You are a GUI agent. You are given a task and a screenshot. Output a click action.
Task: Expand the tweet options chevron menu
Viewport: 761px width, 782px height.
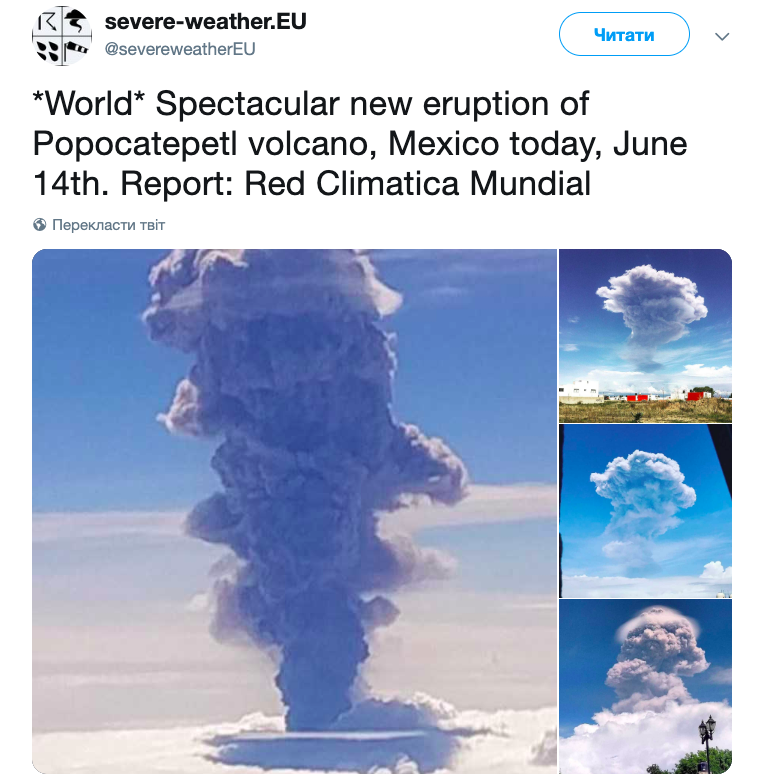(x=723, y=35)
